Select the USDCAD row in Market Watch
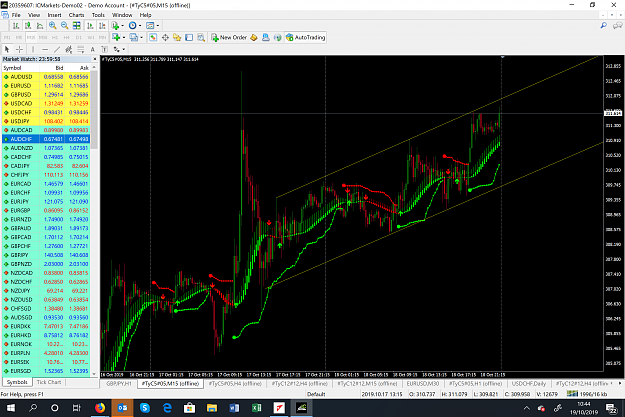This screenshot has height=417, width=625. click(x=46, y=104)
